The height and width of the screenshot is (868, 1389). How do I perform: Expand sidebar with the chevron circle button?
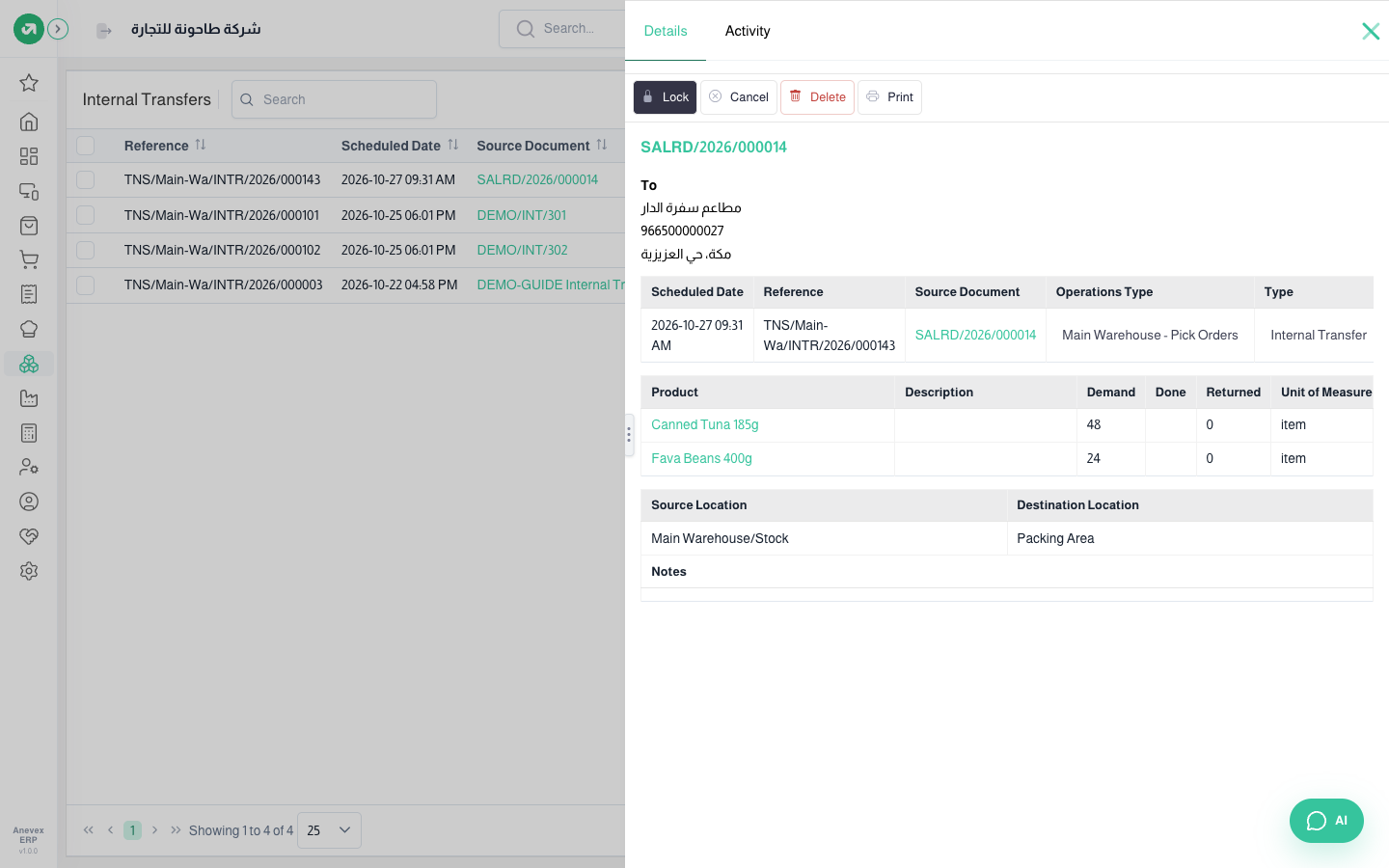58,29
